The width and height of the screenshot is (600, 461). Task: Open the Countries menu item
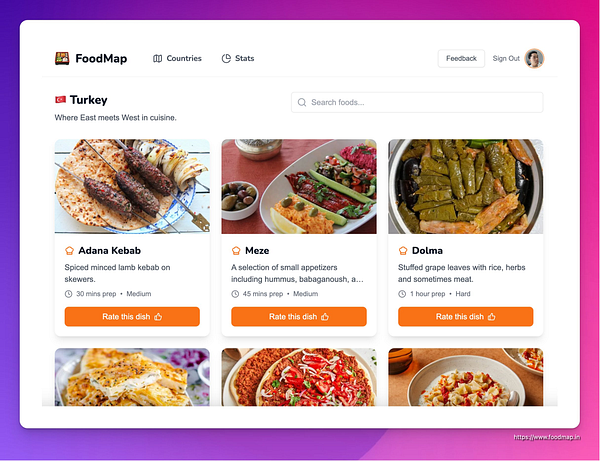[177, 59]
